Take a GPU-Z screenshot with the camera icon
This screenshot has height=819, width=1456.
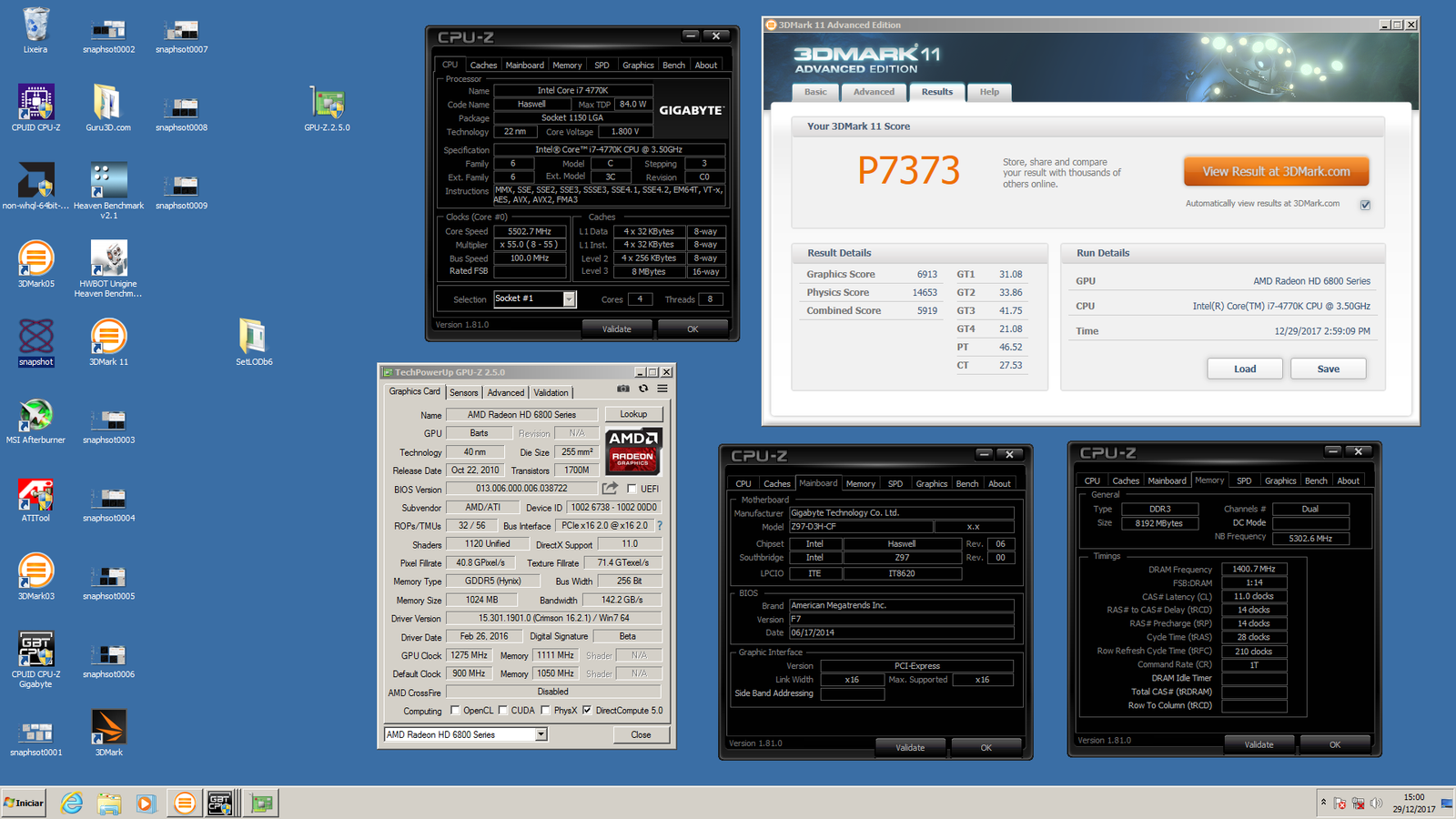(623, 389)
